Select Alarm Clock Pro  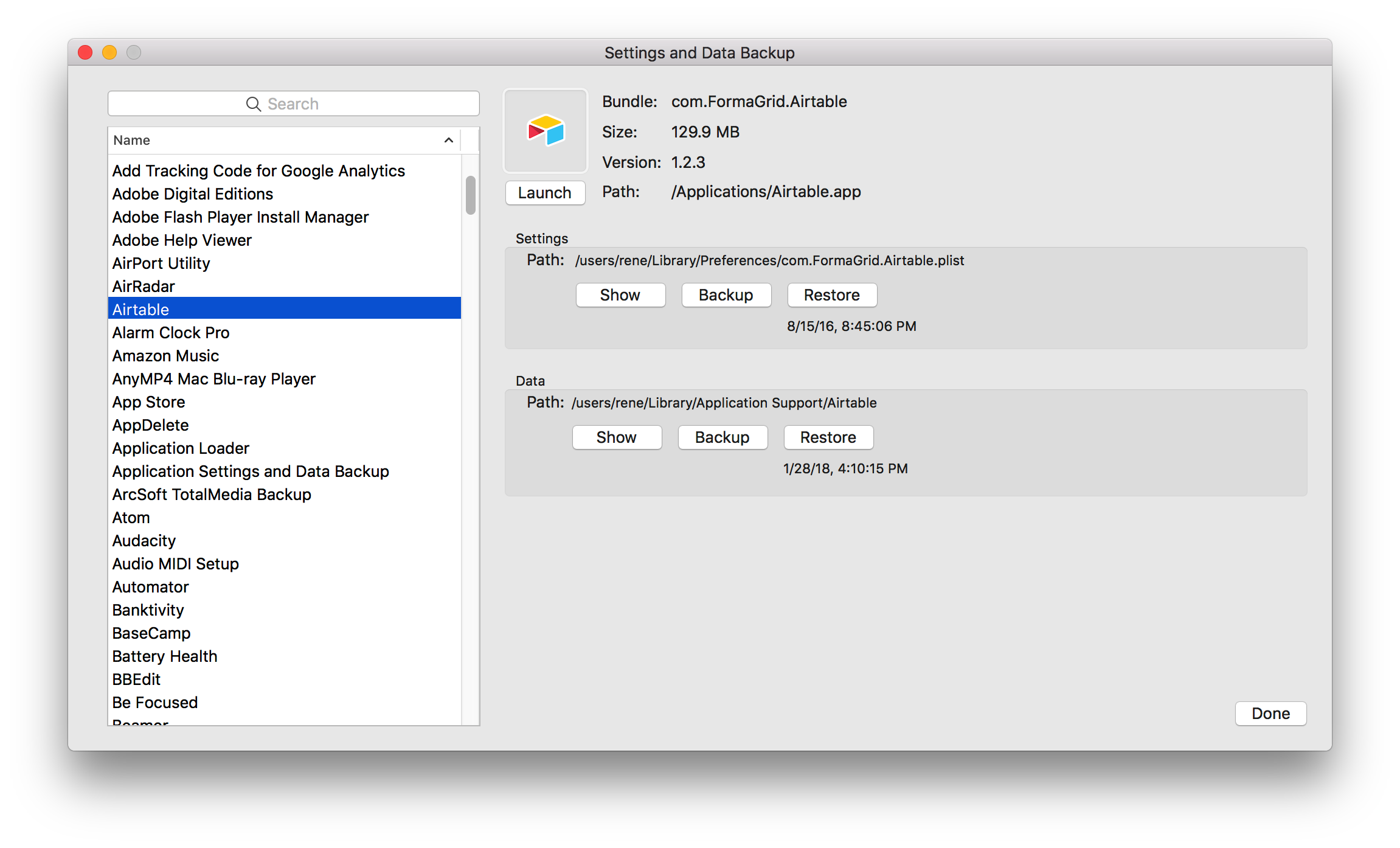coord(284,333)
